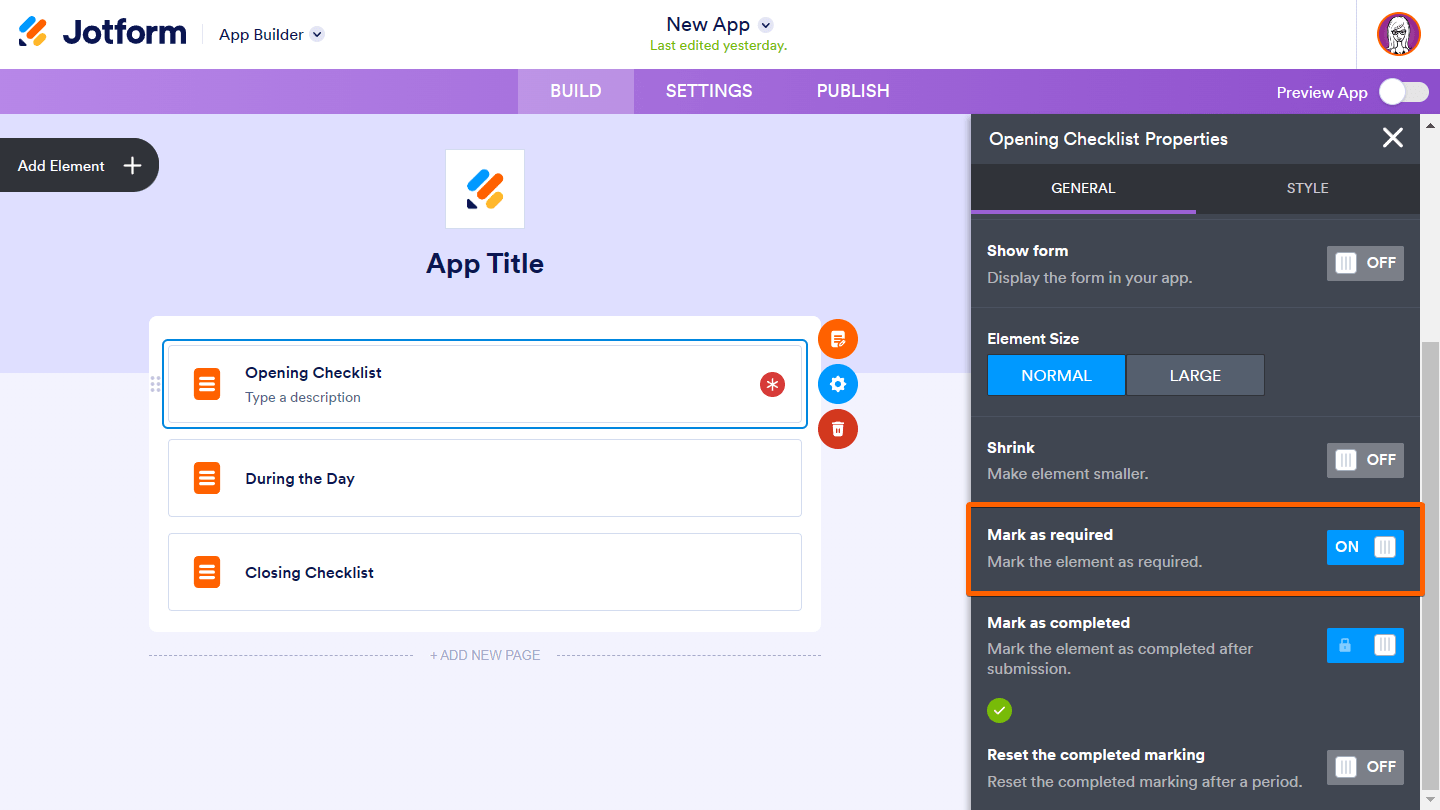The image size is (1440, 810).
Task: Click the Jotform logo
Action: pos(103,32)
